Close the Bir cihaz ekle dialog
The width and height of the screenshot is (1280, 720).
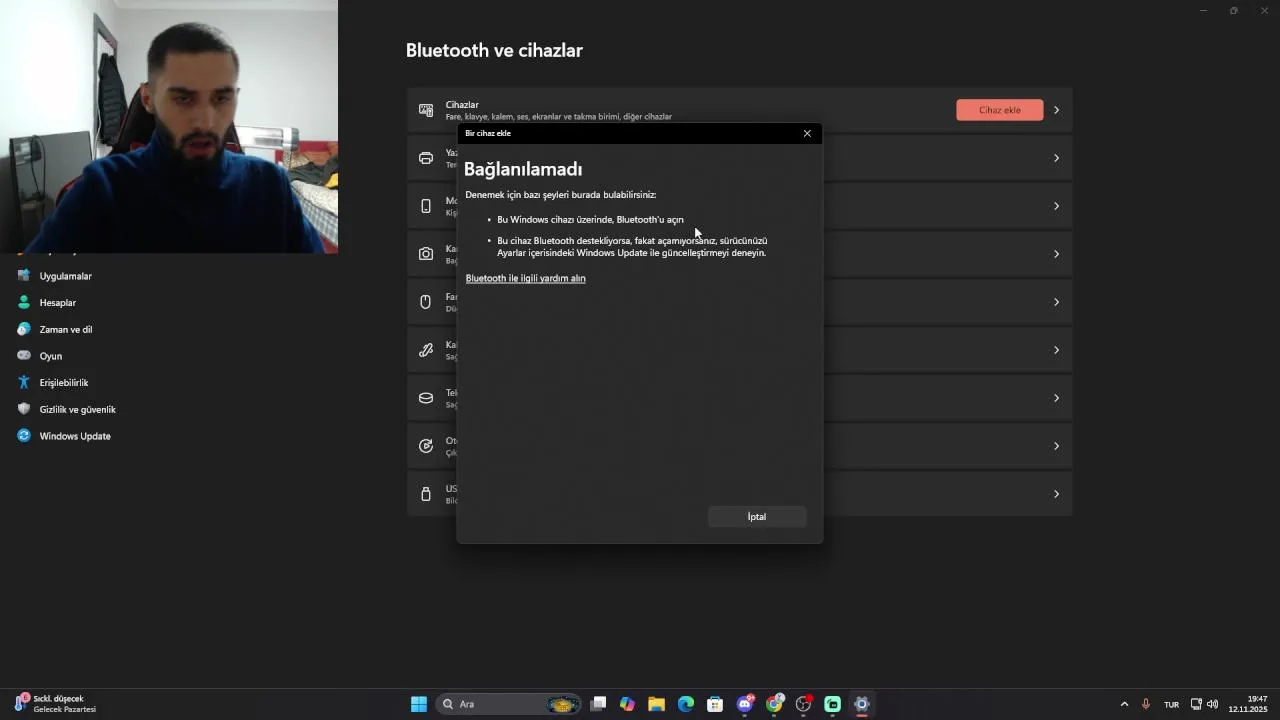point(807,133)
